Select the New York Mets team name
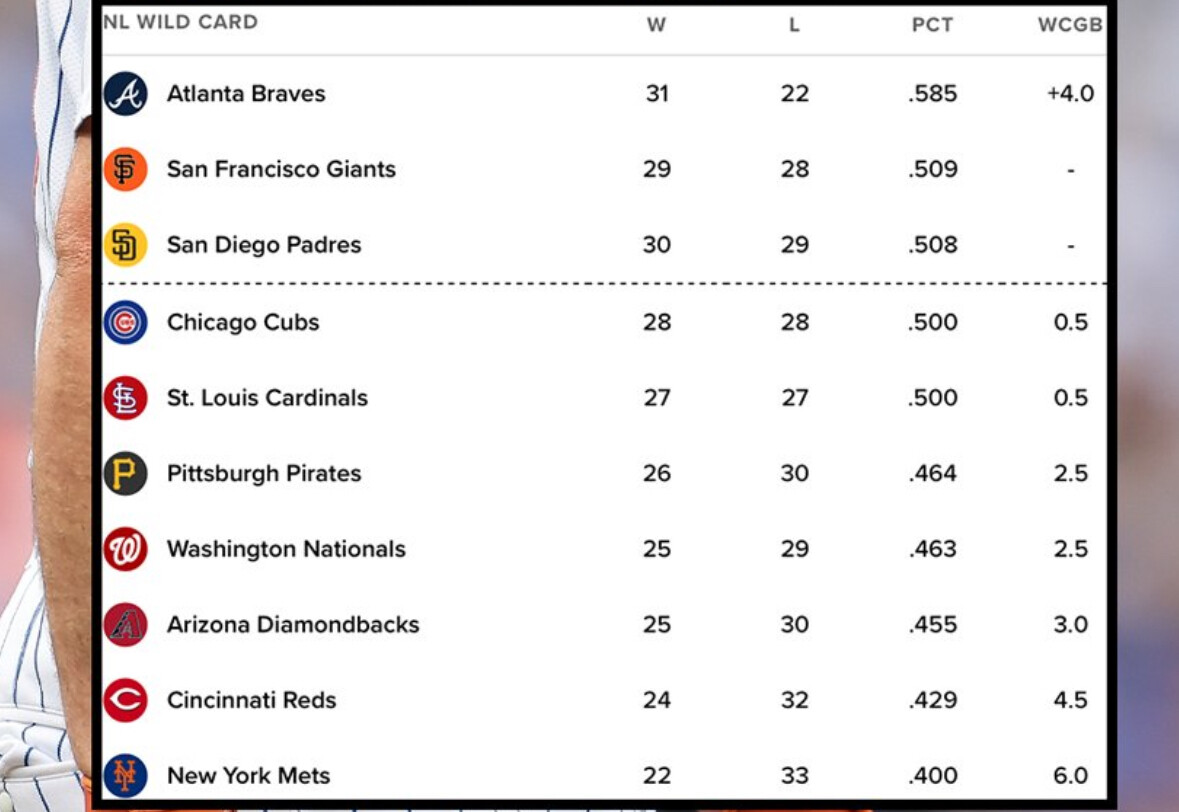This screenshot has height=812, width=1179. coord(249,776)
